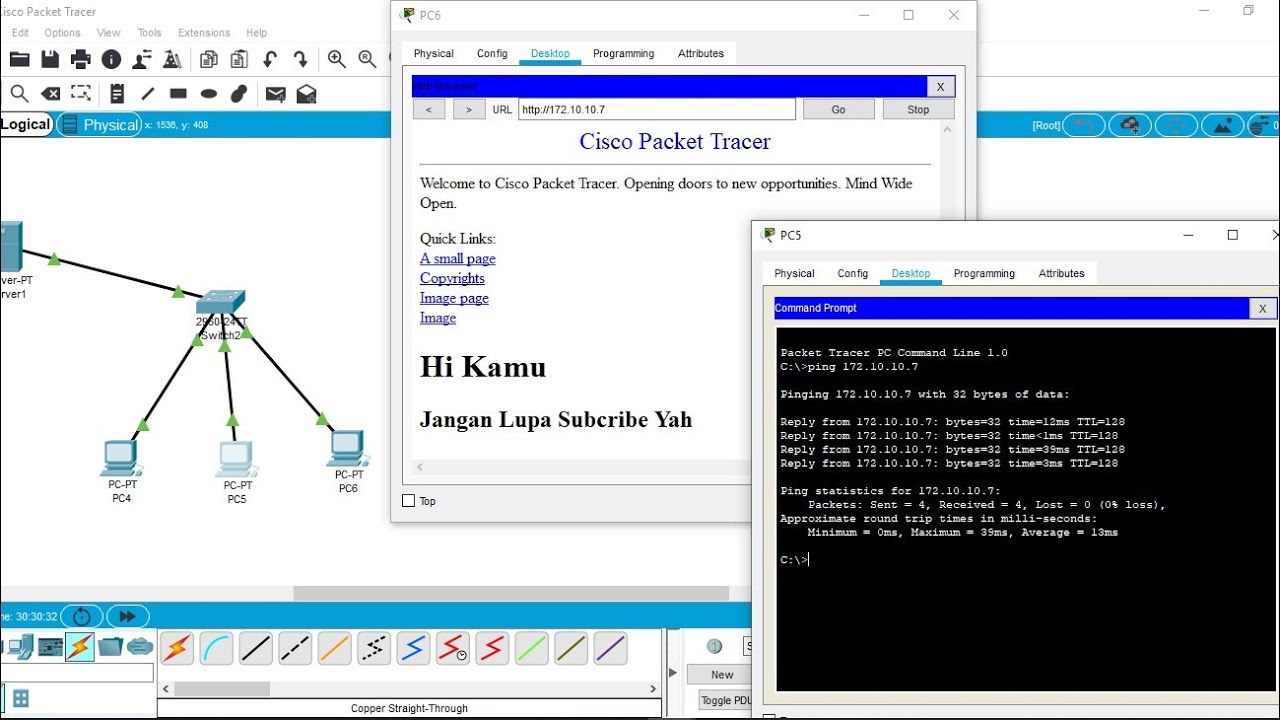This screenshot has width=1280, height=720.
Task: Click the Stop button in web browser
Action: pyautogui.click(x=918, y=109)
